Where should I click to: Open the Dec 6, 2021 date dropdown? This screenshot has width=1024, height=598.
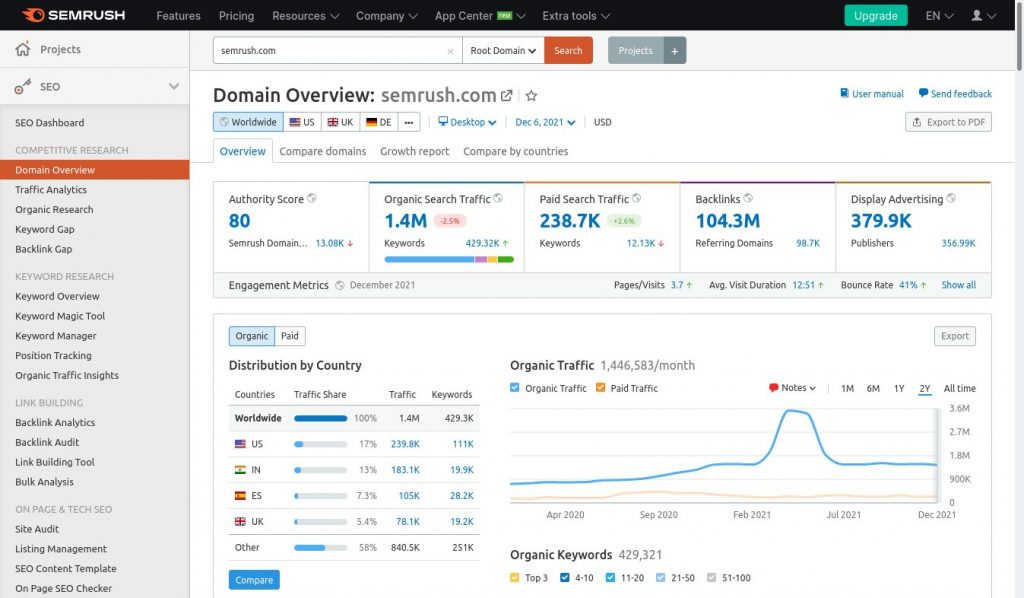tap(545, 122)
